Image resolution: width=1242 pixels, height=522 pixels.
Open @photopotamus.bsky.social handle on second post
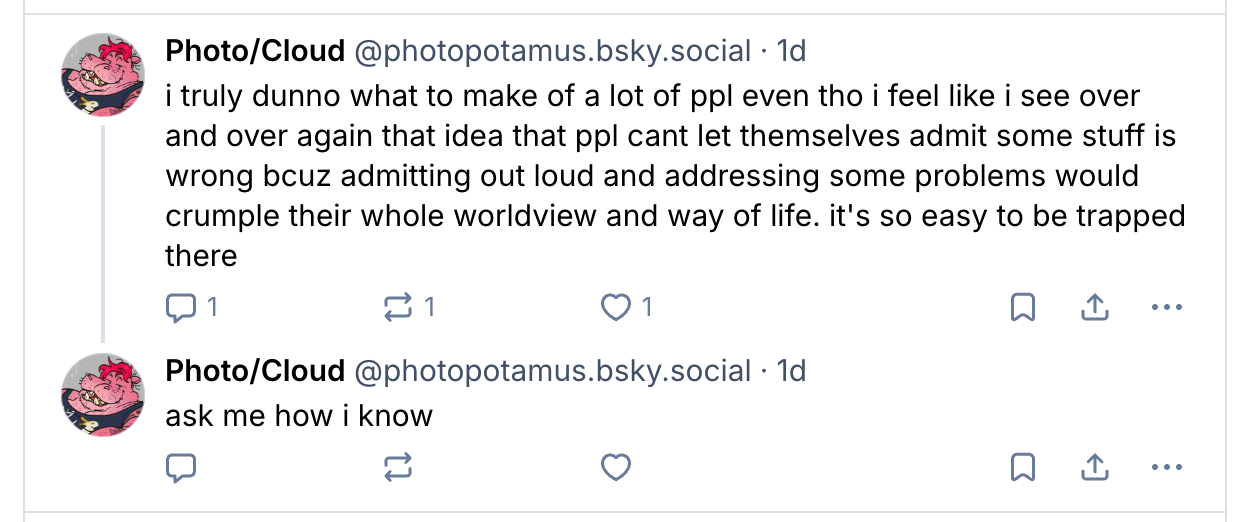553,371
